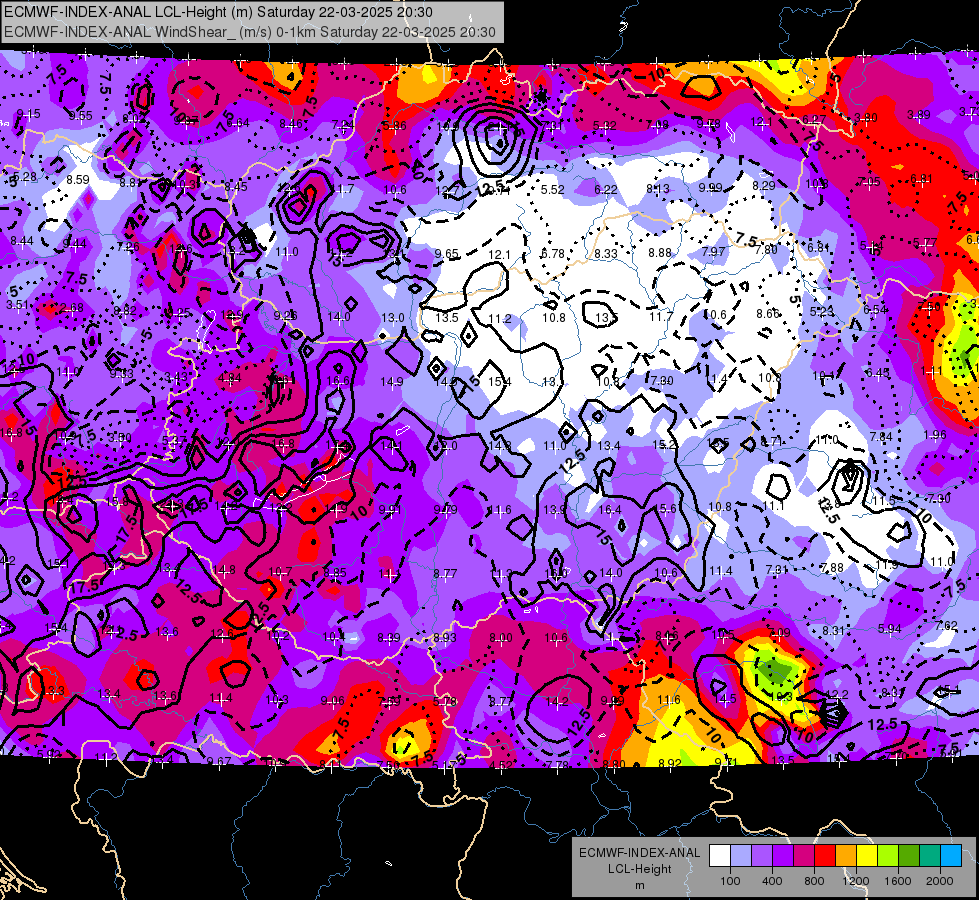Click the 9.67 wind shear value

tap(219, 761)
